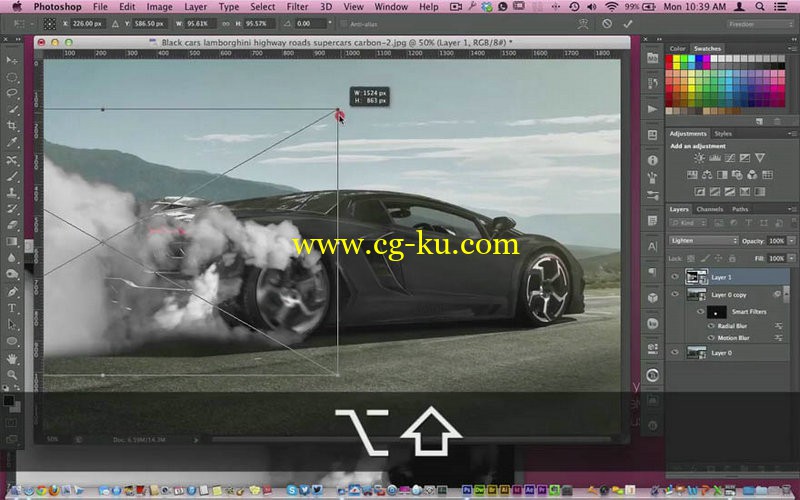Switch to the Channels tab
Screen dimensions: 800x500
click(x=710, y=209)
